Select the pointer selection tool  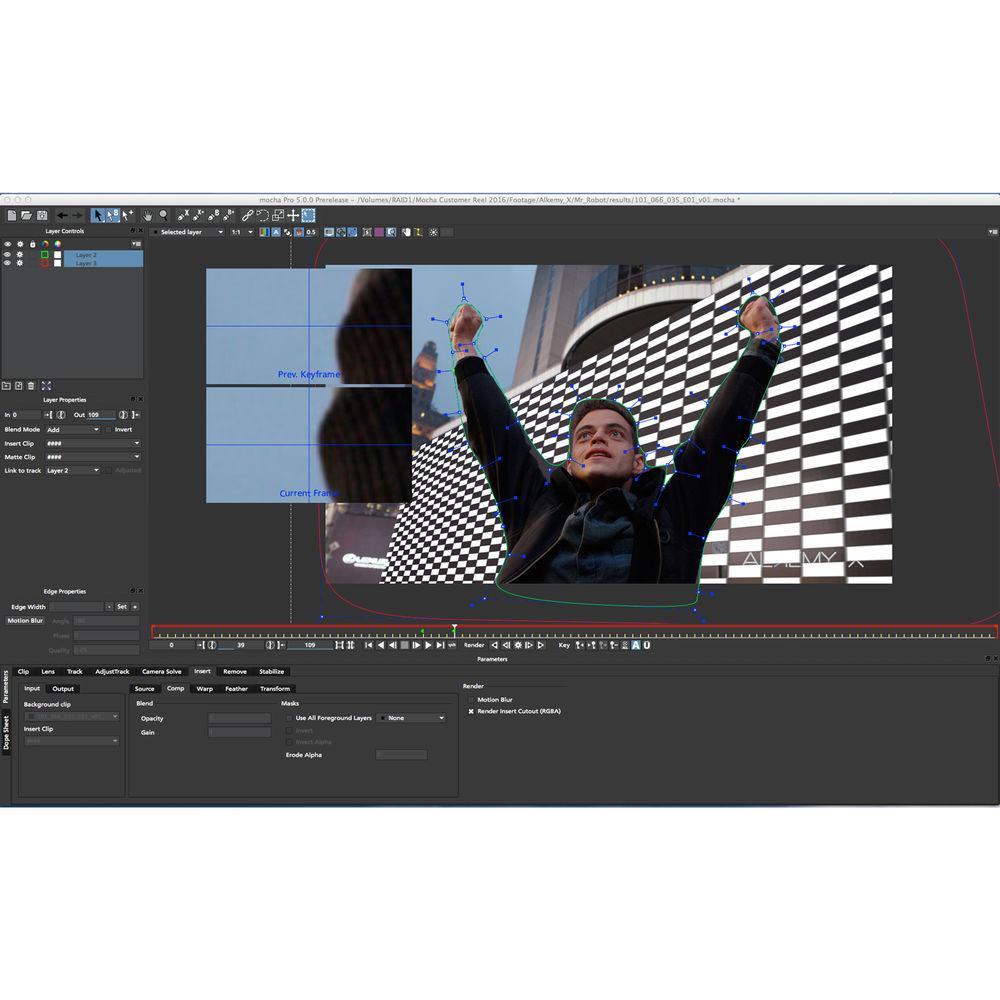pos(97,216)
